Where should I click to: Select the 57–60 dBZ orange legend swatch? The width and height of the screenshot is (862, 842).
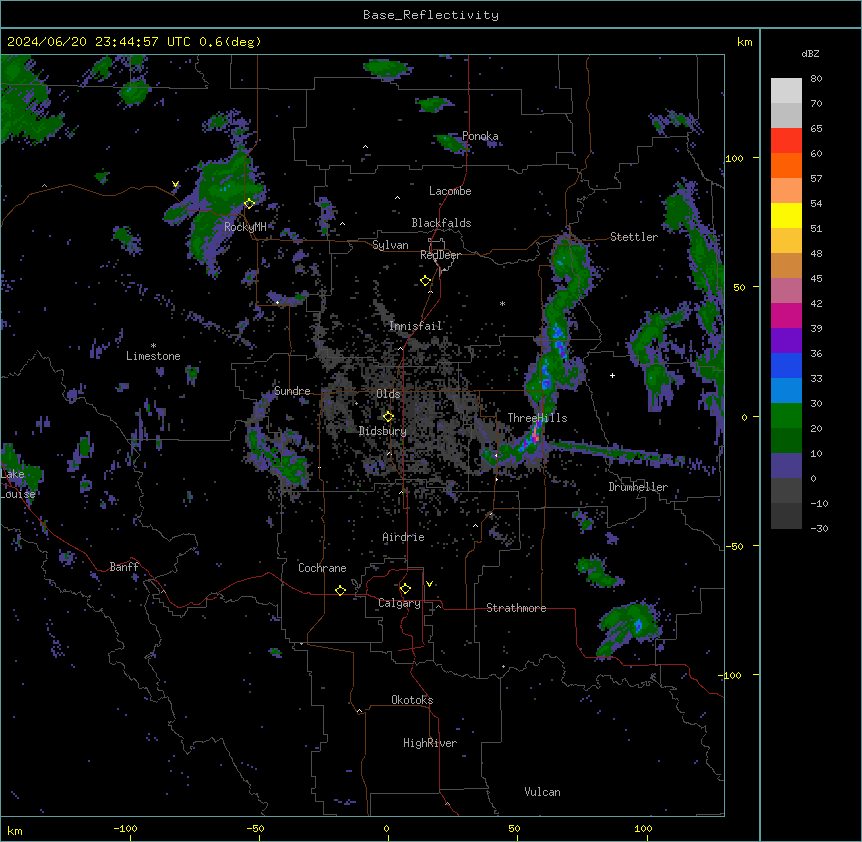pos(786,165)
